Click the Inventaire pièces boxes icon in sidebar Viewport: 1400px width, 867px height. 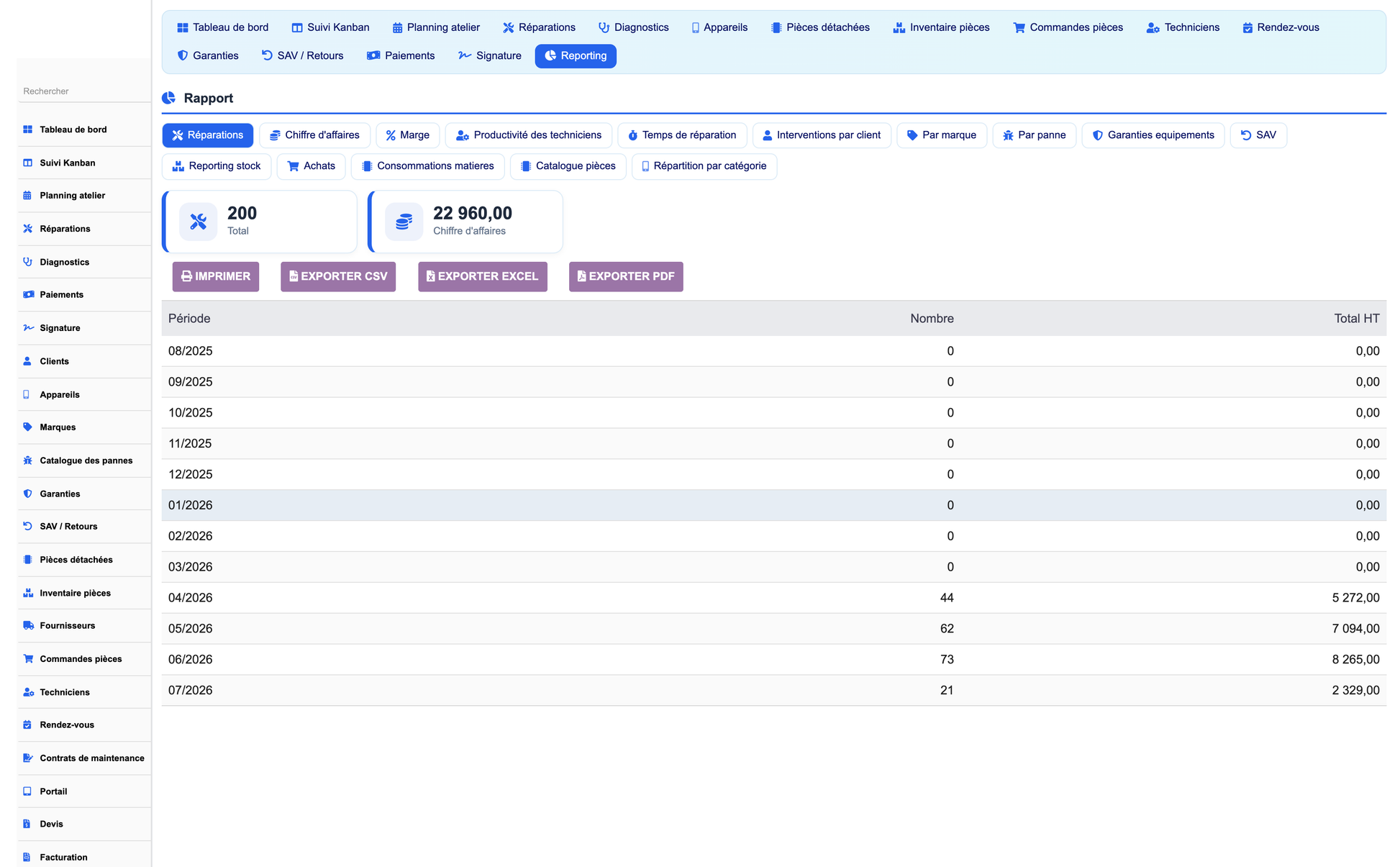[28, 593]
